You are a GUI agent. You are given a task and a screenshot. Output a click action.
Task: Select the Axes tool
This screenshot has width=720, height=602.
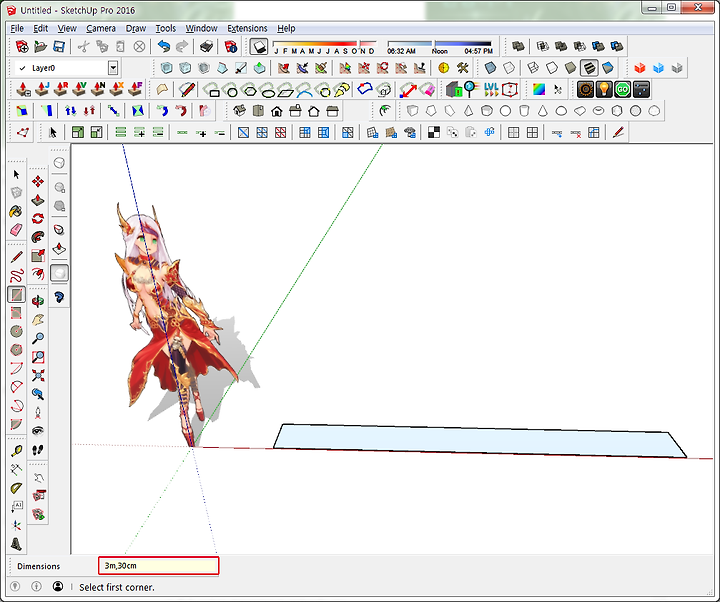click(x=17, y=525)
